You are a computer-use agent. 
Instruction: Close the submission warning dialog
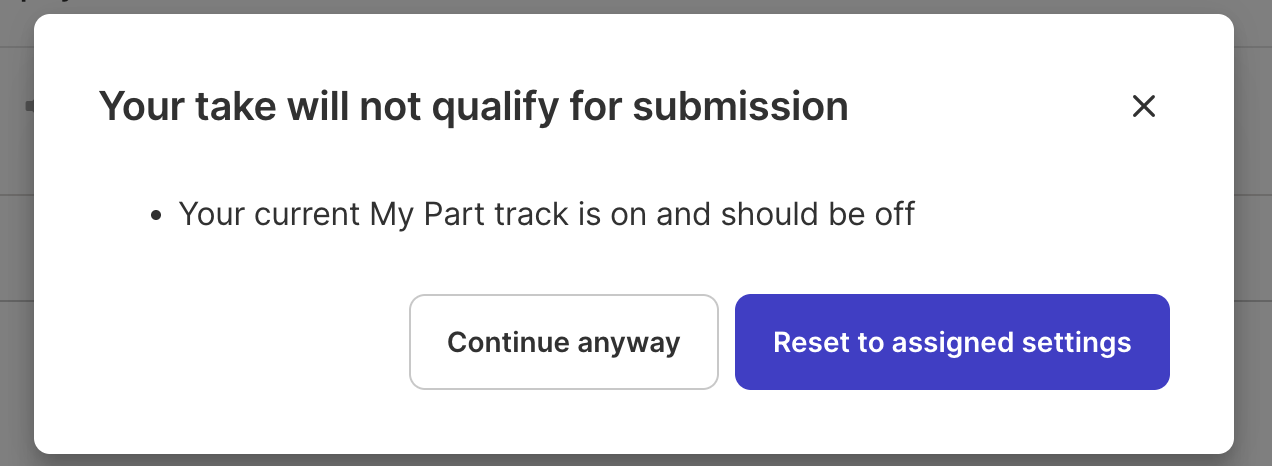tap(1143, 107)
